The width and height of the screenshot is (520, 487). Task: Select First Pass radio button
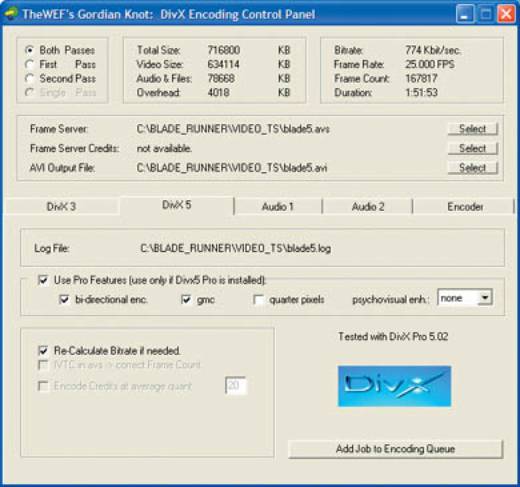coord(30,64)
